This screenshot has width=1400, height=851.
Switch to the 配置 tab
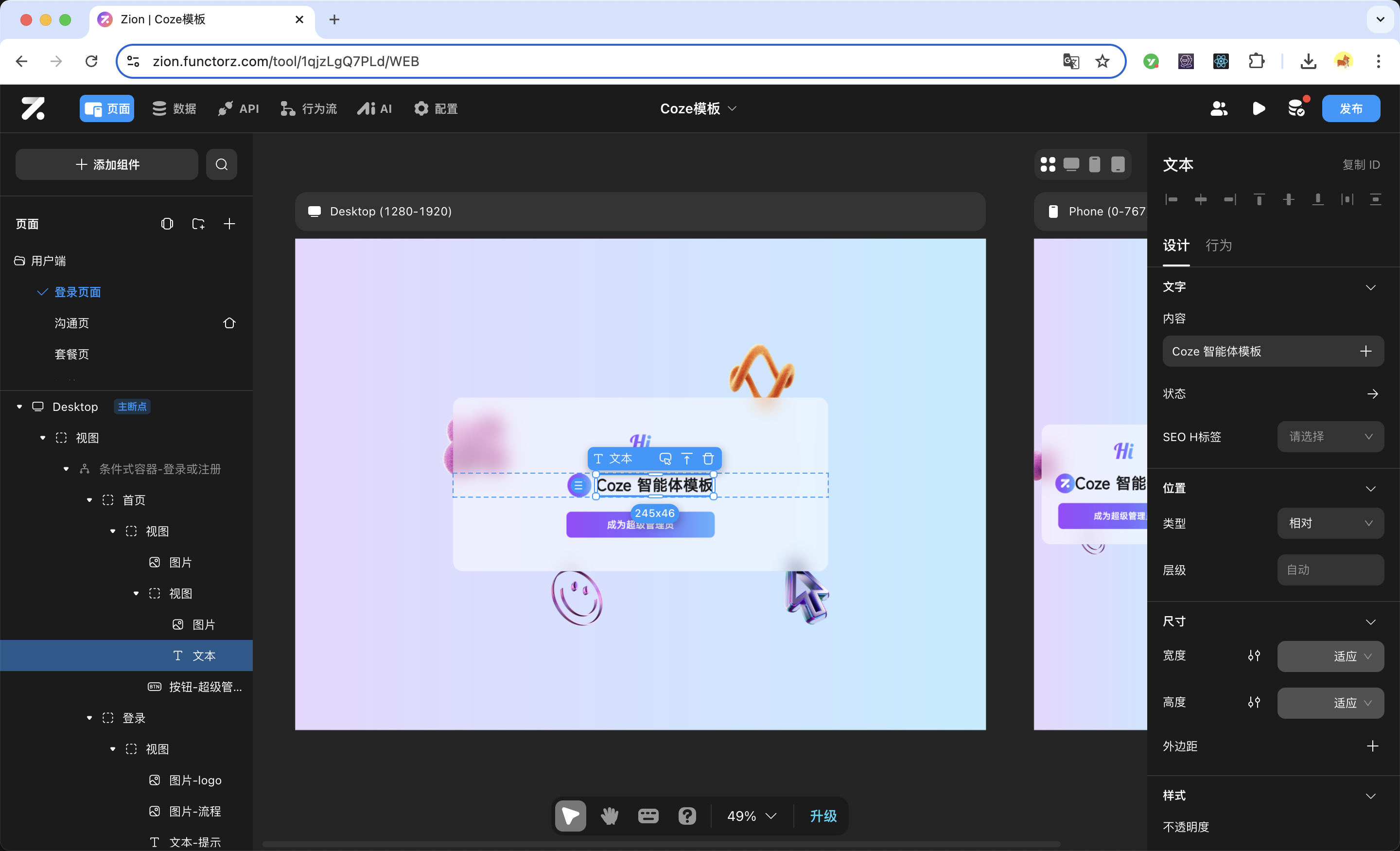436,108
